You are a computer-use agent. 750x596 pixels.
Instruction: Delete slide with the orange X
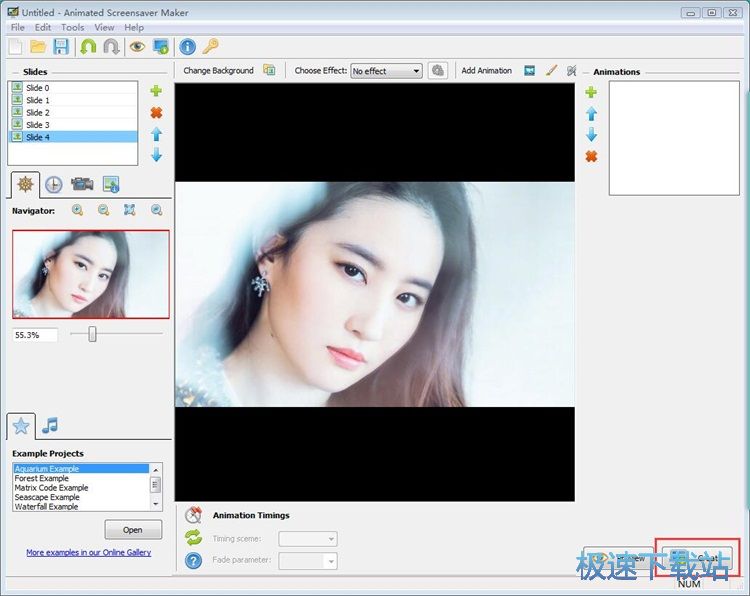[156, 113]
